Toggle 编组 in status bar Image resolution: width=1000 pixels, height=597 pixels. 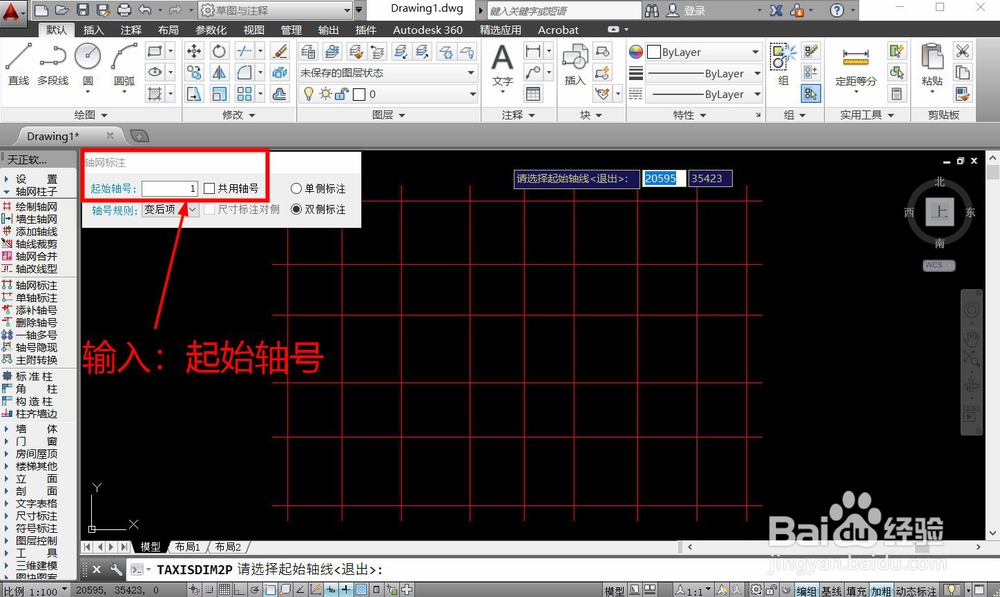806,591
